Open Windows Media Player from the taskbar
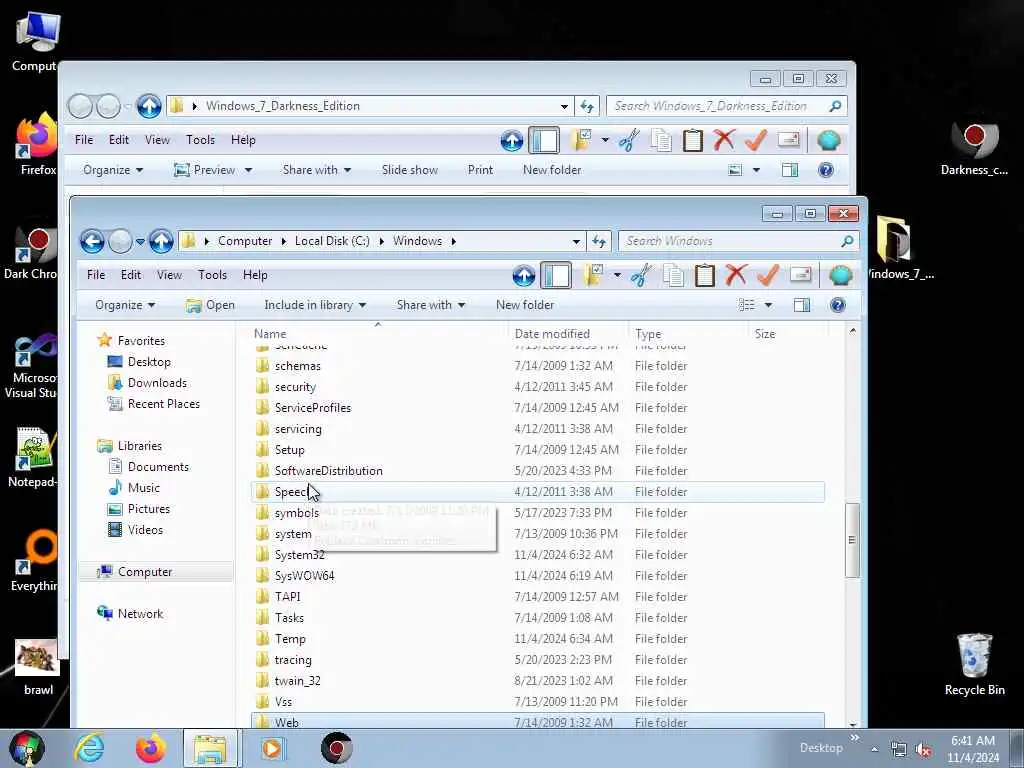Viewport: 1024px width, 768px height. [x=272, y=748]
